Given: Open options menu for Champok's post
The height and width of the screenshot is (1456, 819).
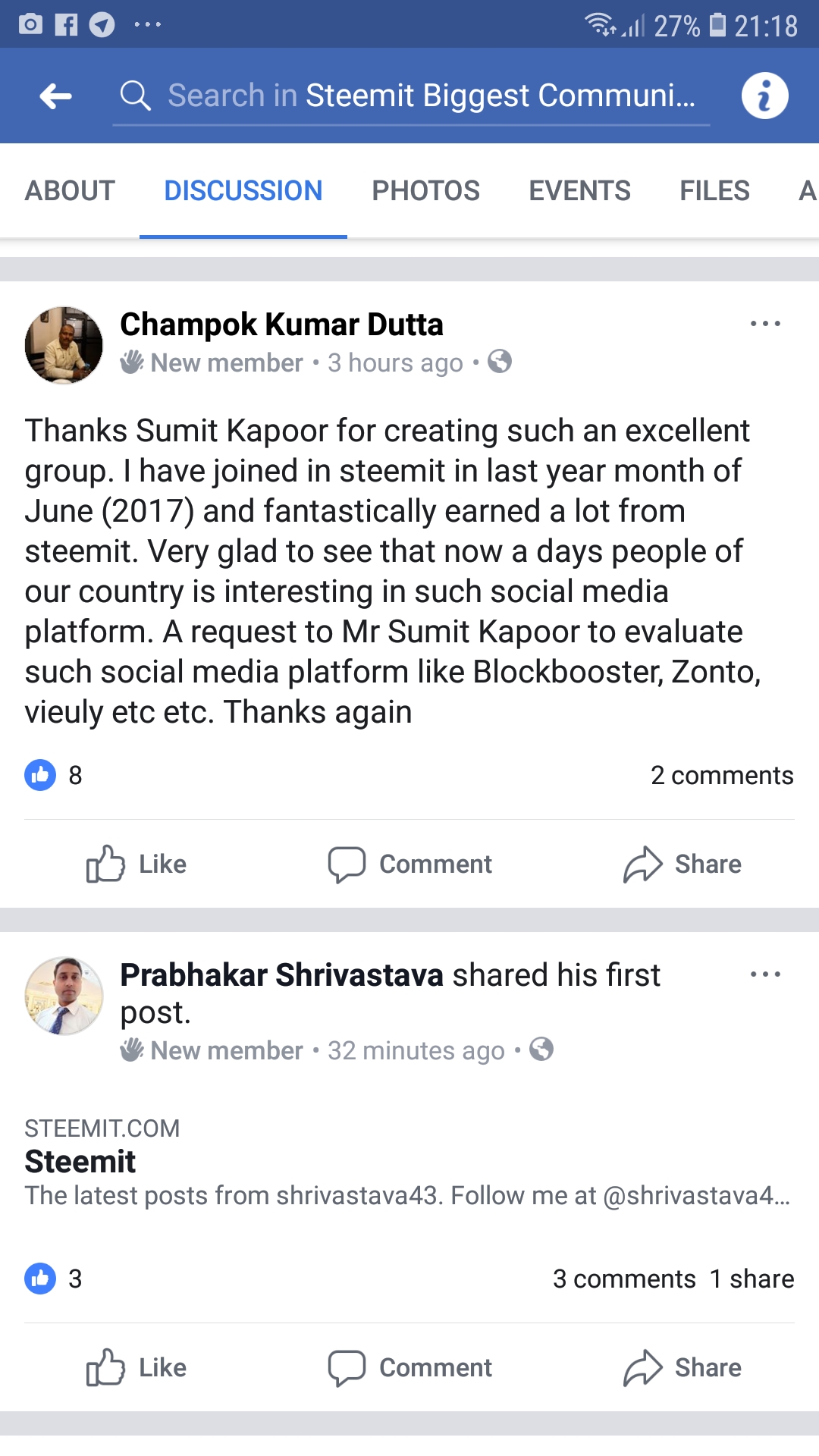Looking at the screenshot, I should pyautogui.click(x=764, y=324).
